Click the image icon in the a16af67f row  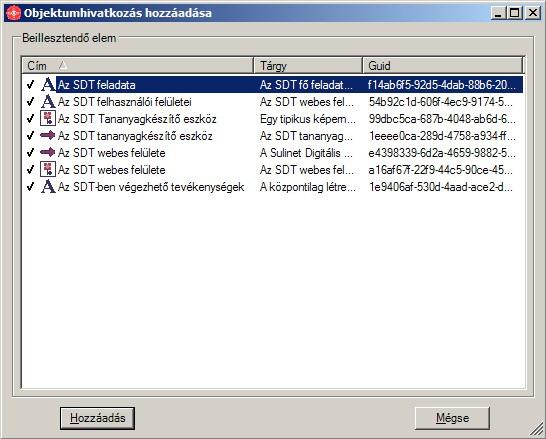coord(48,170)
